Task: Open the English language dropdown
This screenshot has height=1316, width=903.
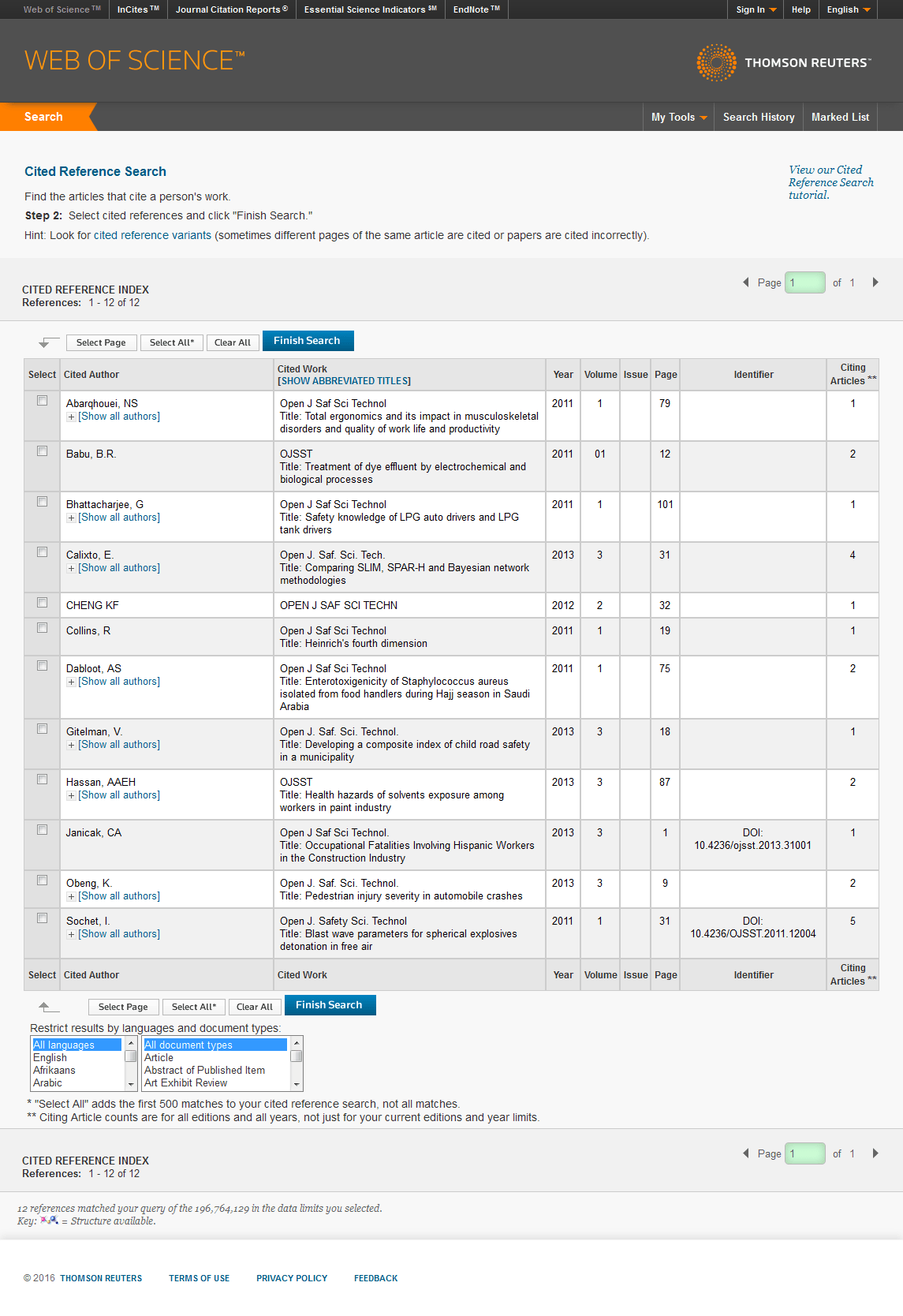Action: pos(849,9)
